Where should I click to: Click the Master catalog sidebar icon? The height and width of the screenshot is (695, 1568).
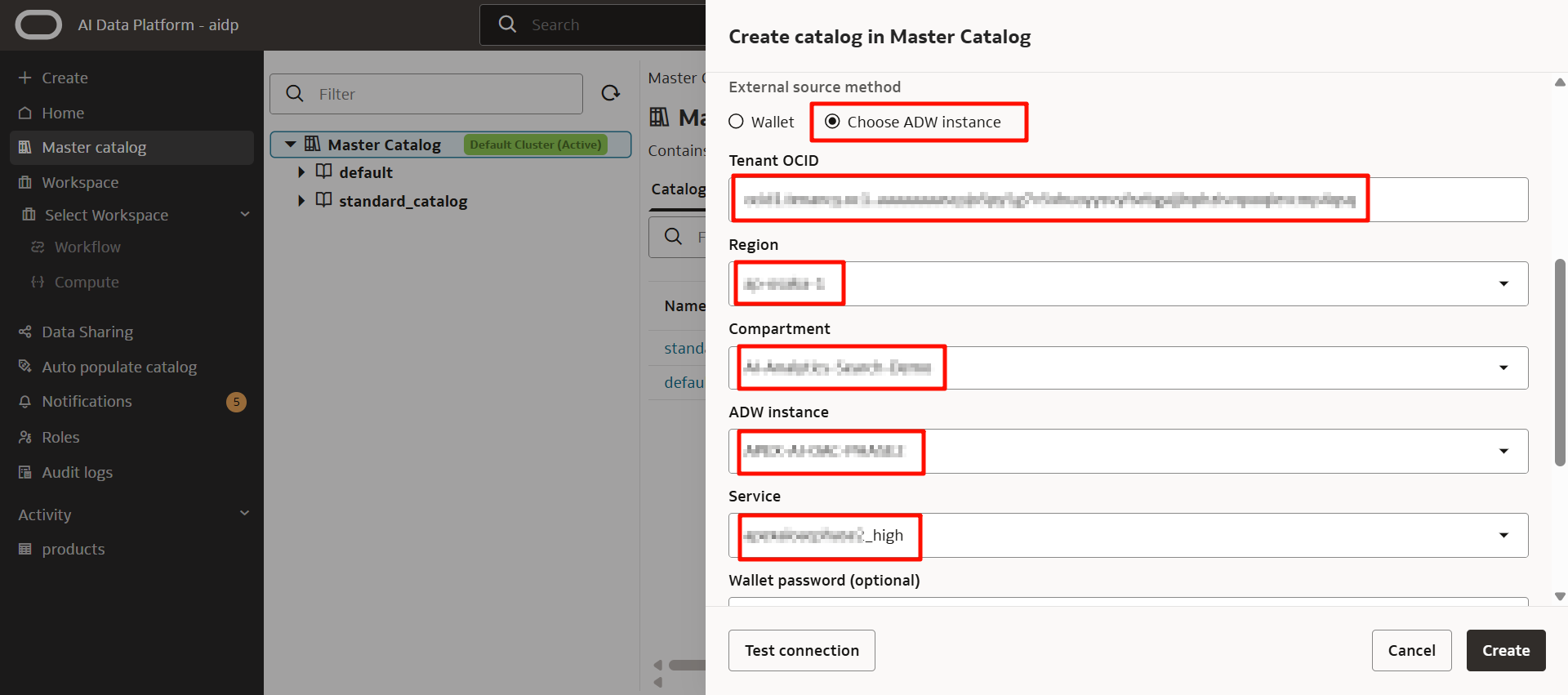(25, 147)
